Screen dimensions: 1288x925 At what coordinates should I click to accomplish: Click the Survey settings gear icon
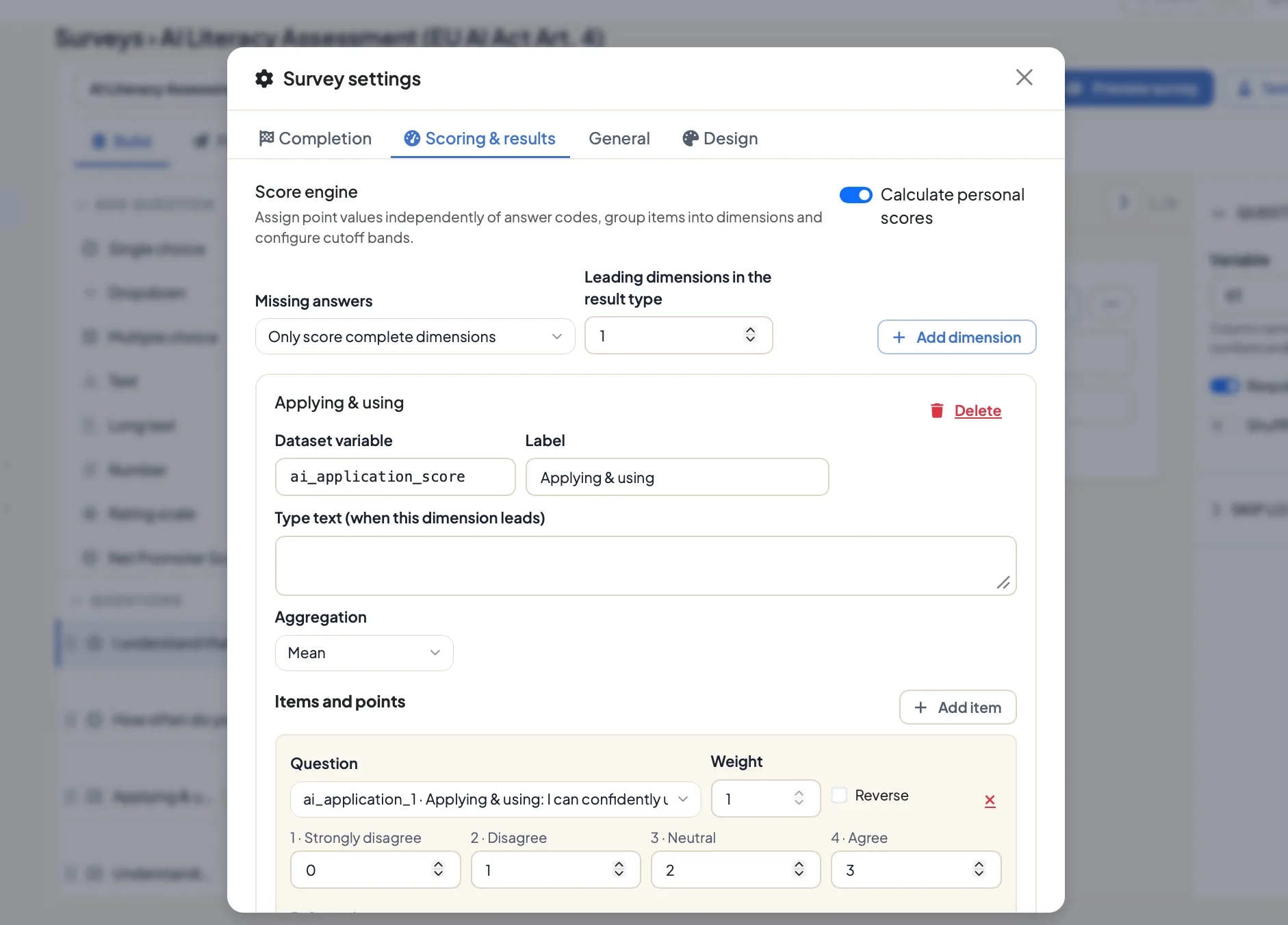264,79
